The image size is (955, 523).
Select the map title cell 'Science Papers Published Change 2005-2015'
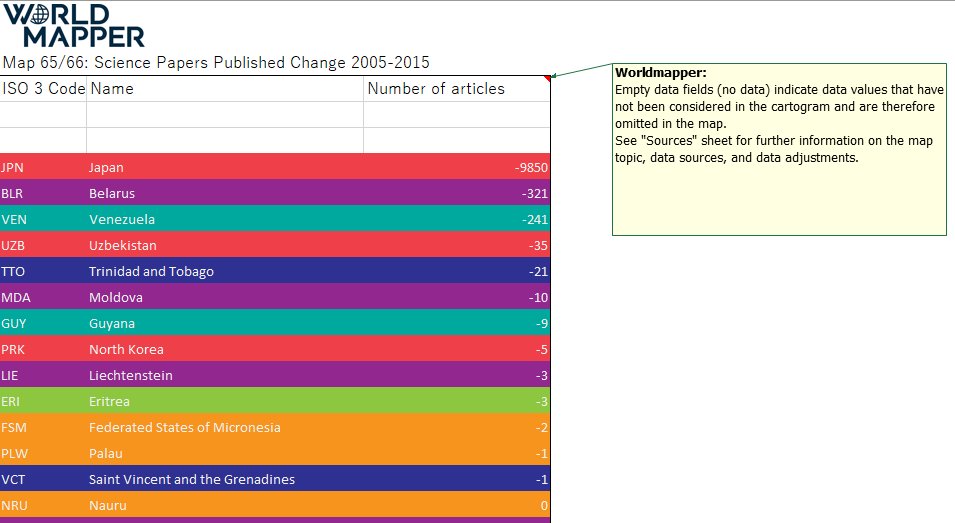point(216,63)
